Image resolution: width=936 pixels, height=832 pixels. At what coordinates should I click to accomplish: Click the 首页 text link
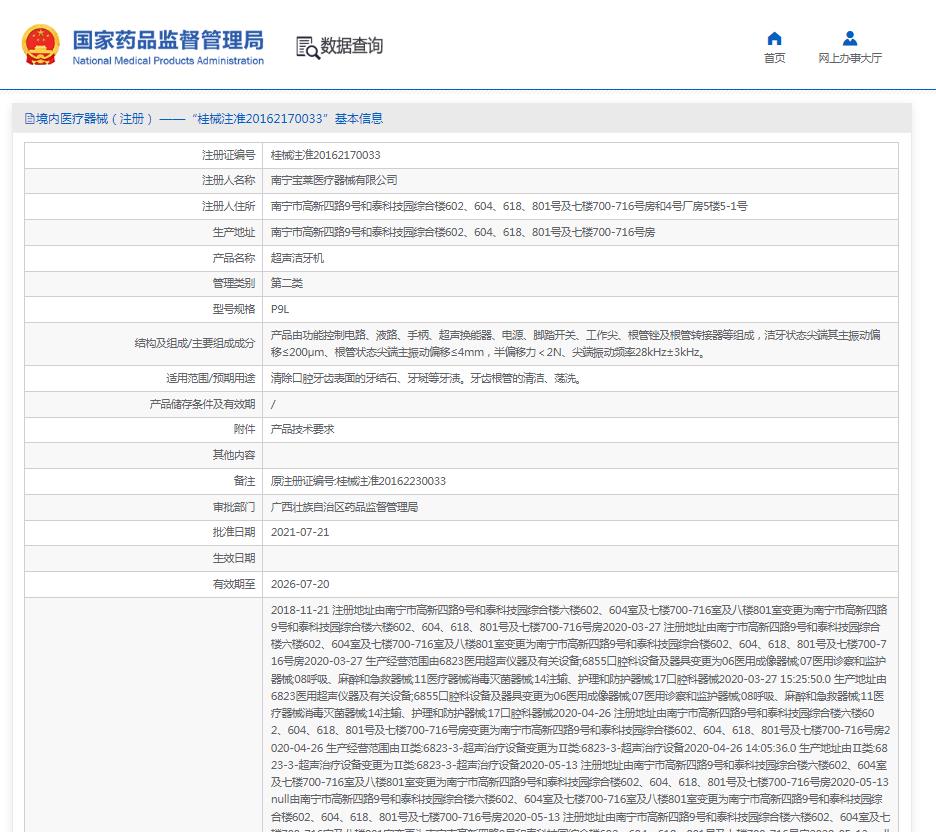774,58
